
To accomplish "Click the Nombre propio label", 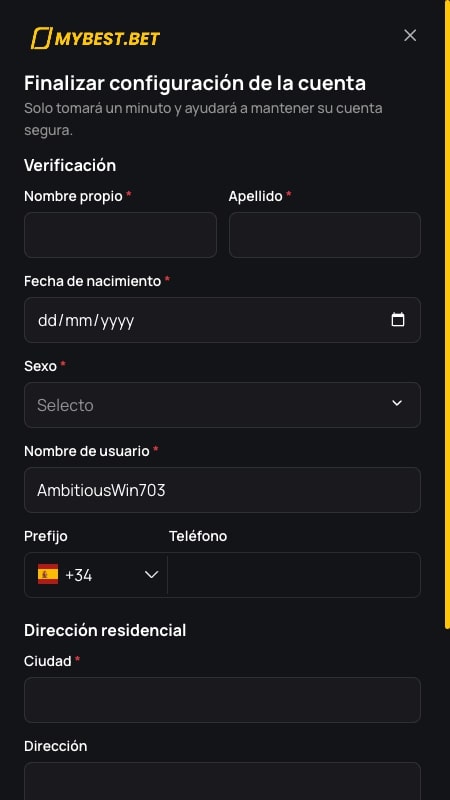I will pyautogui.click(x=73, y=196).
